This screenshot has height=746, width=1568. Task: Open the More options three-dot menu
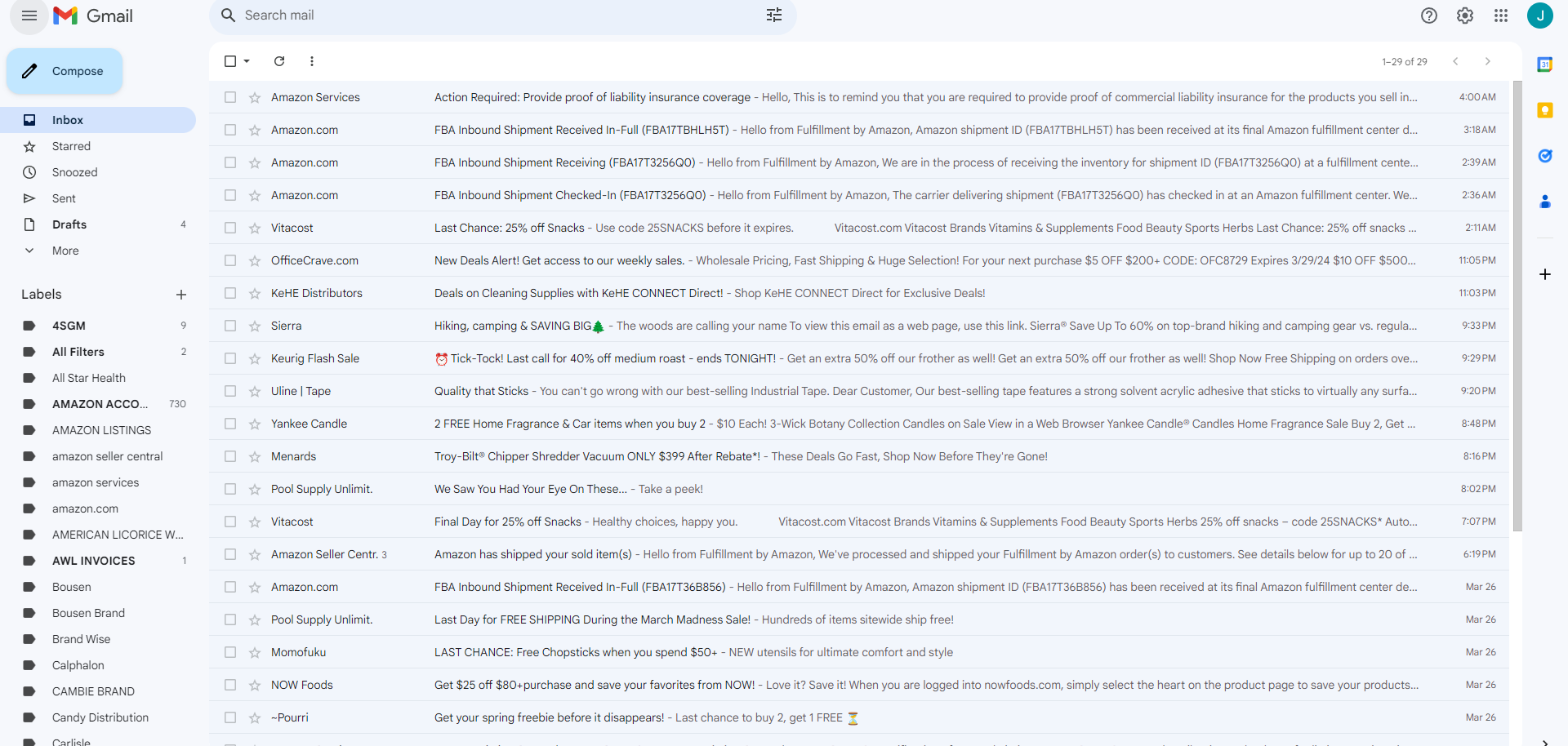coord(312,61)
